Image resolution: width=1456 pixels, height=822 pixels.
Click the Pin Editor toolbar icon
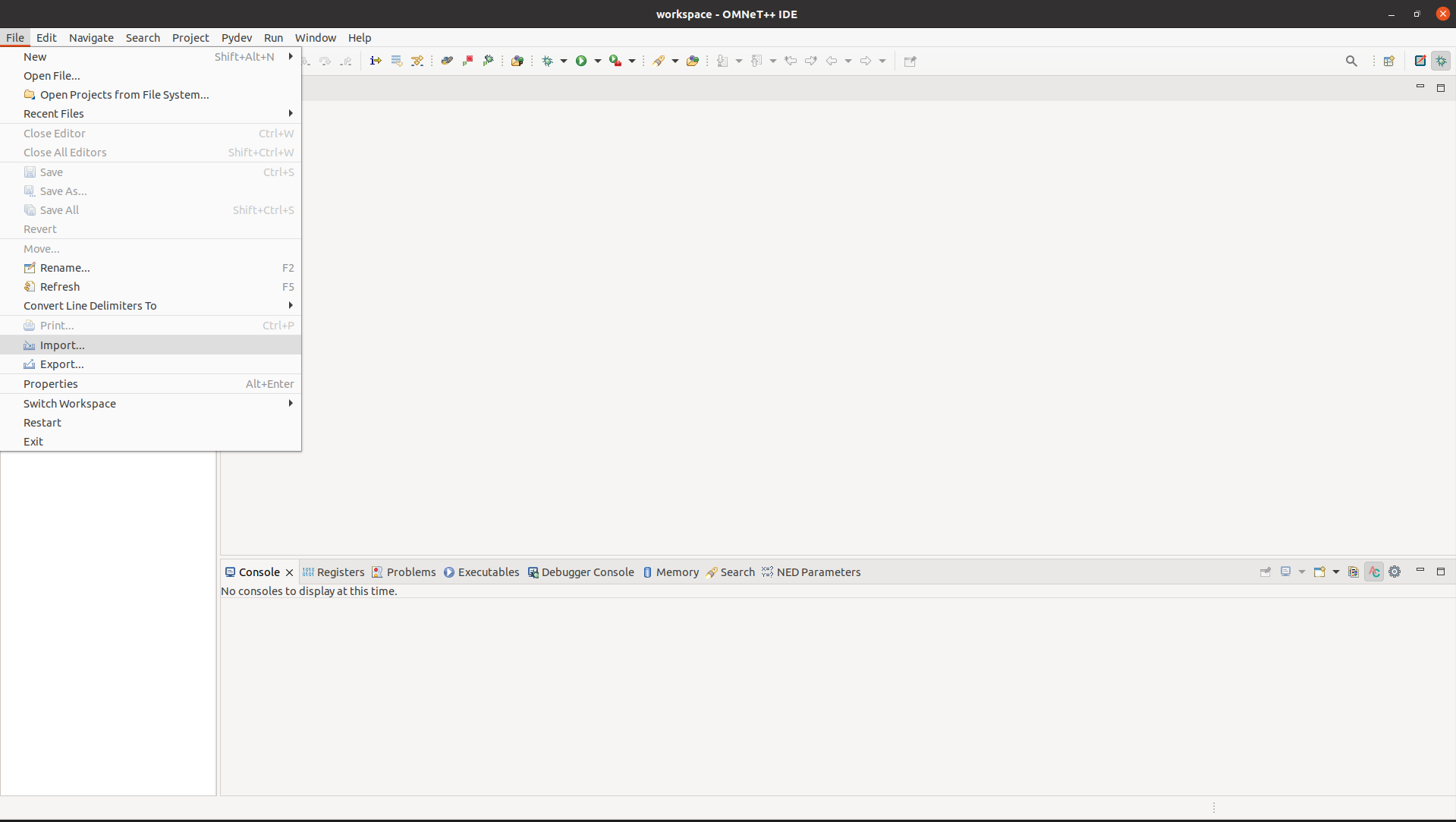pyautogui.click(x=910, y=61)
